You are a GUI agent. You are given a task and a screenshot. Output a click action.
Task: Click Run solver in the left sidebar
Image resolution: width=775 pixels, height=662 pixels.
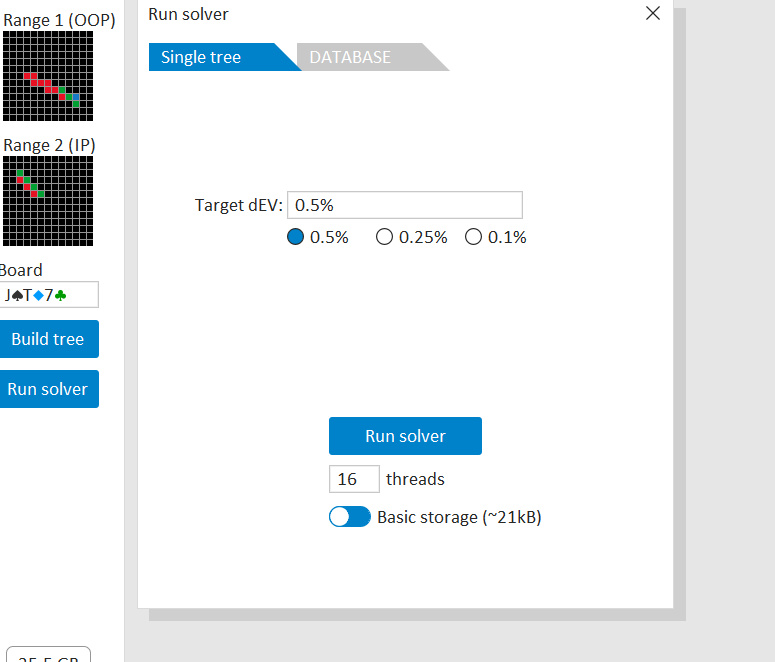click(x=48, y=389)
